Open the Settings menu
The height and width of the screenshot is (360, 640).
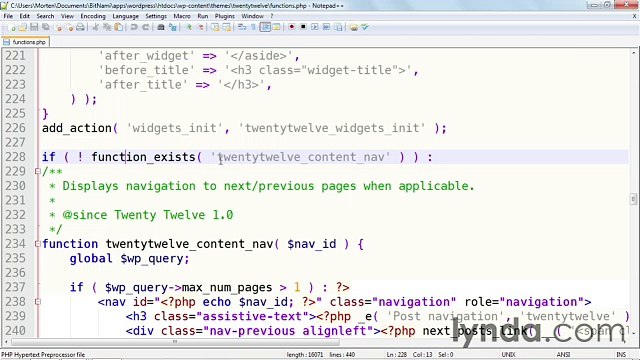tap(156, 16)
